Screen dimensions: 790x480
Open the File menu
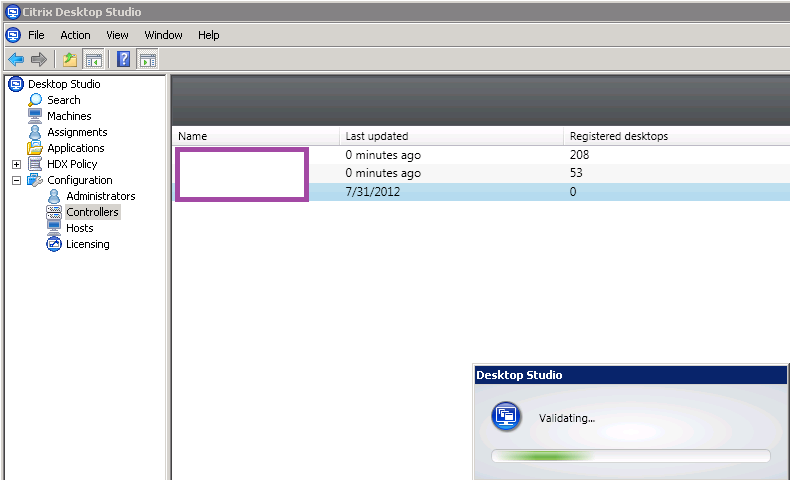click(36, 35)
